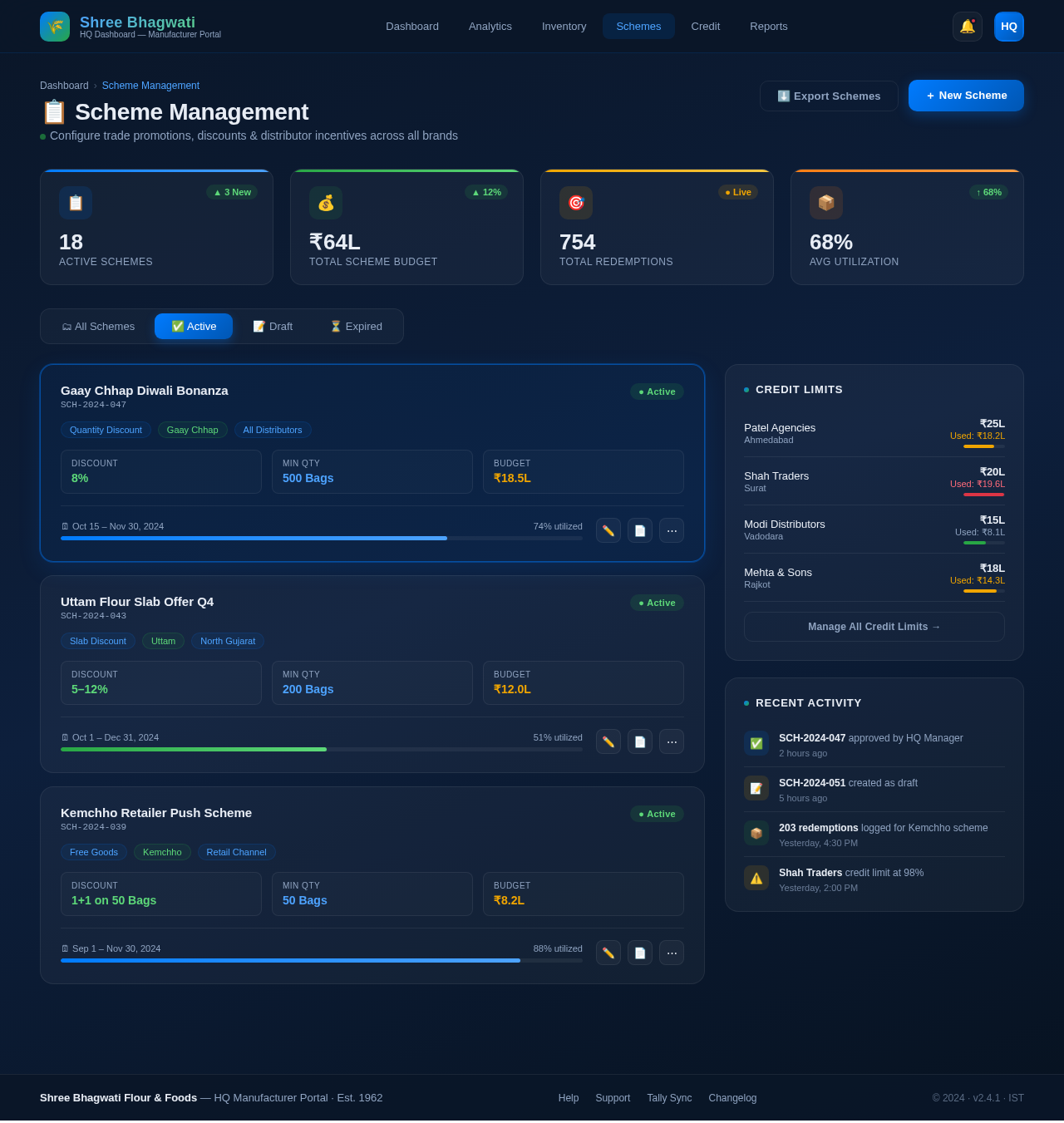Screen dimensions: 1064x1123
Task: Go to the Credit navigation item
Action: pyautogui.click(x=705, y=27)
